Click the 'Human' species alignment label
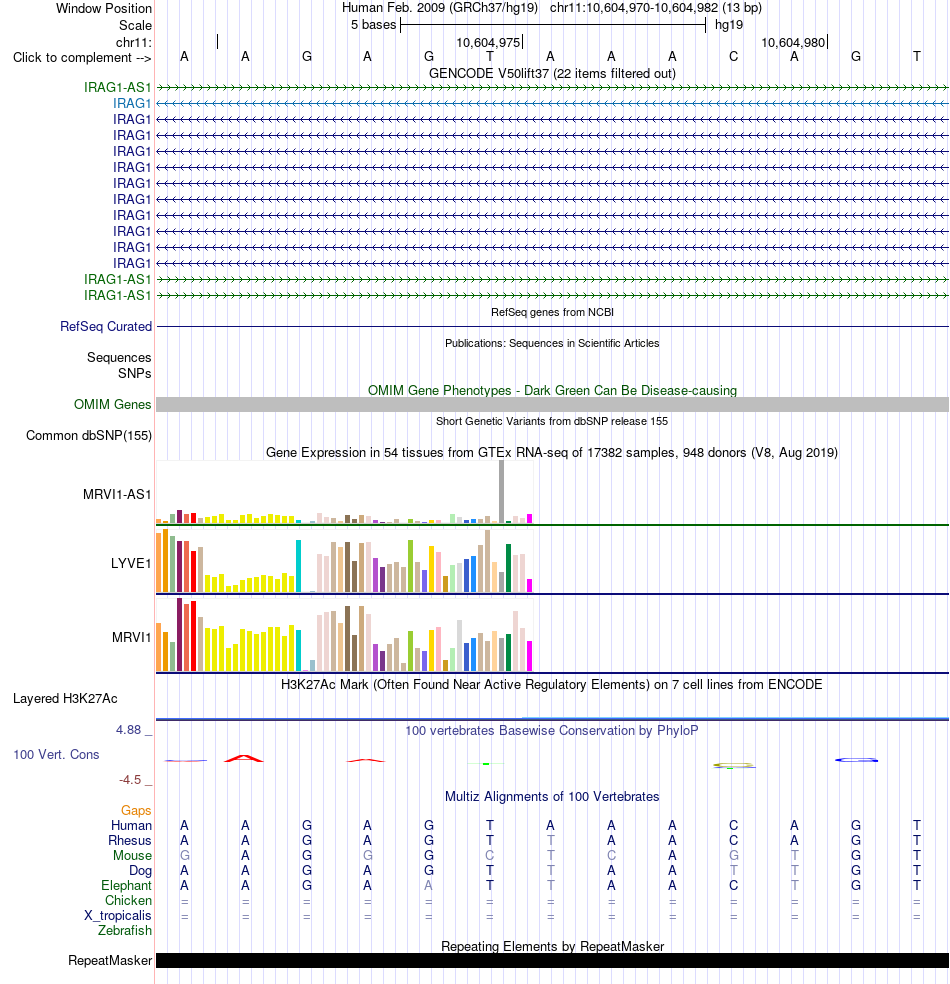 coord(131,825)
